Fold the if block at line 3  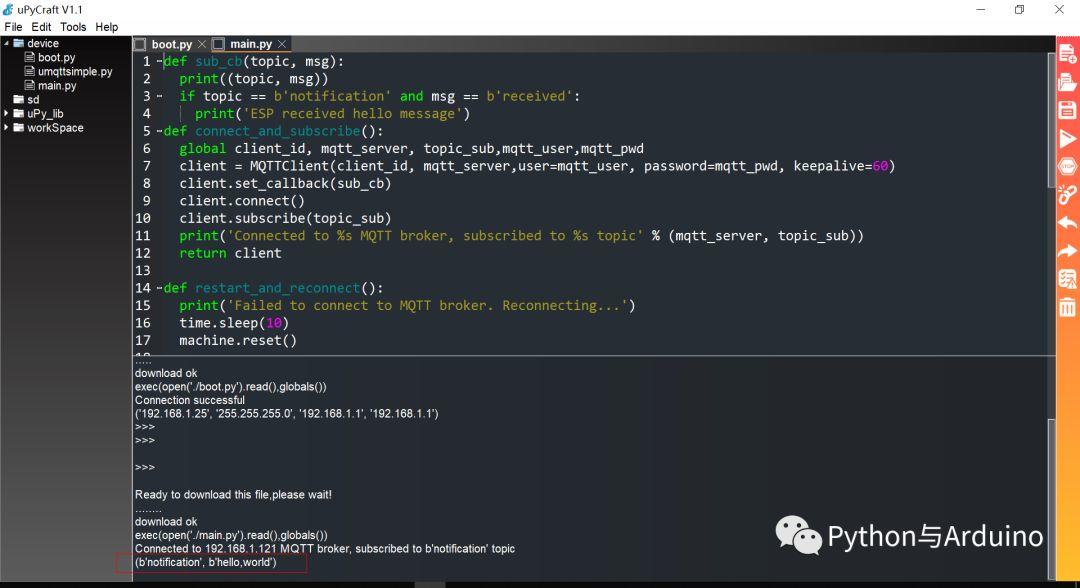coord(159,96)
